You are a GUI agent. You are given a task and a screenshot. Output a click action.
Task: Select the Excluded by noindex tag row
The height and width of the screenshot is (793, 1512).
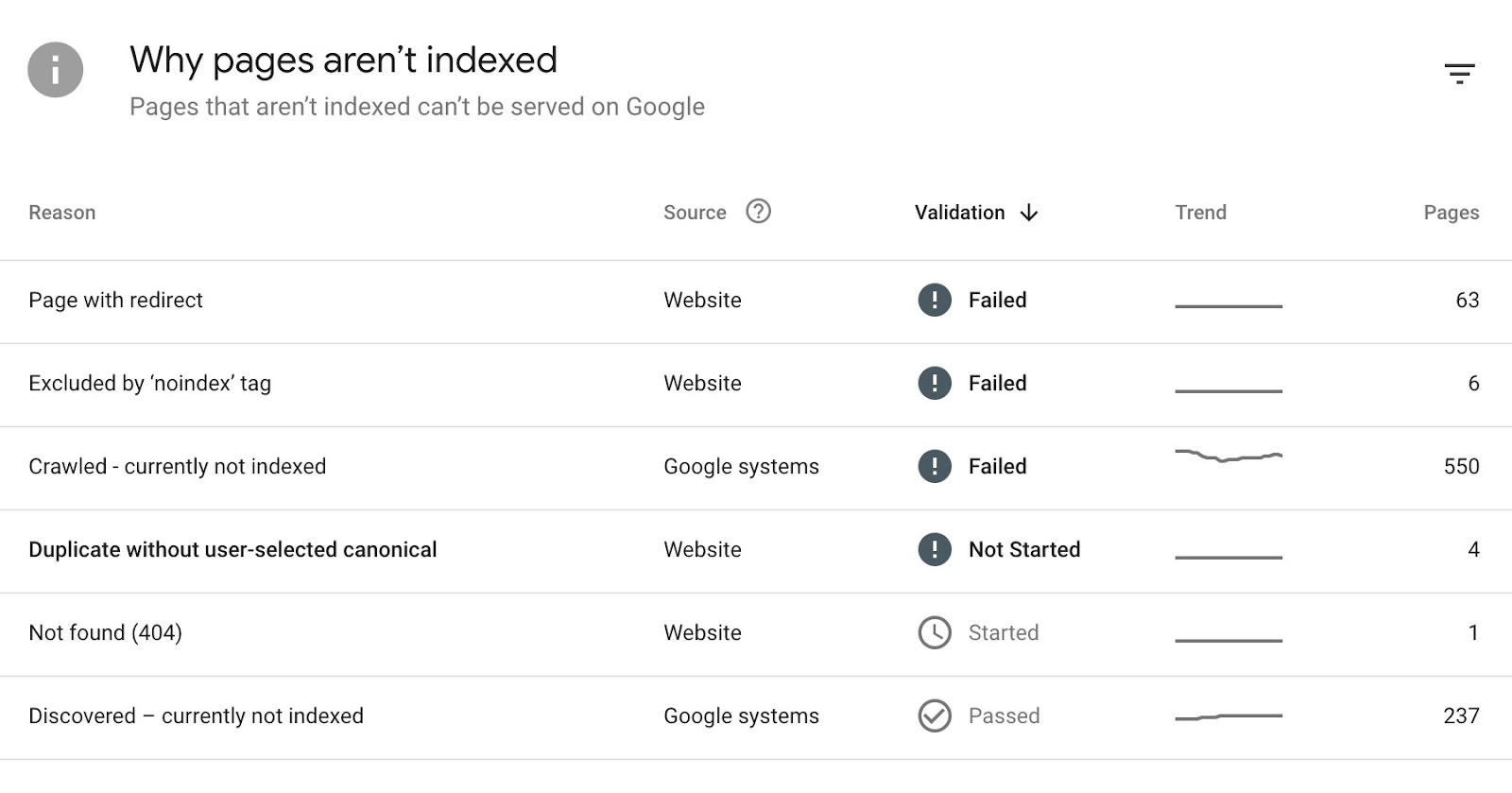[x=150, y=384]
